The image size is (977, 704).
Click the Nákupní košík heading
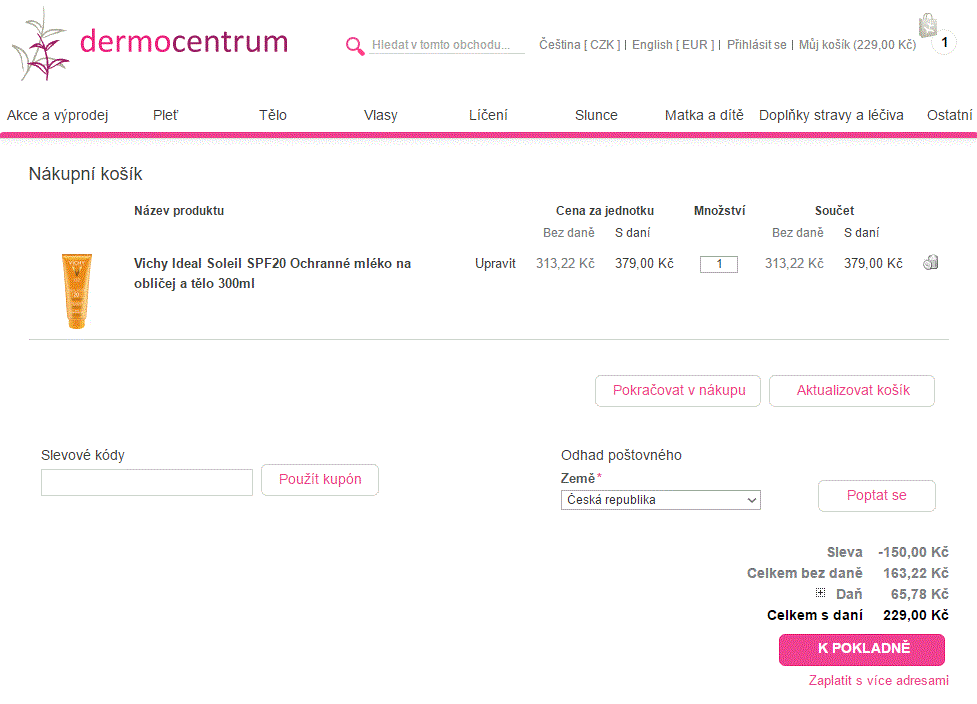click(x=85, y=174)
